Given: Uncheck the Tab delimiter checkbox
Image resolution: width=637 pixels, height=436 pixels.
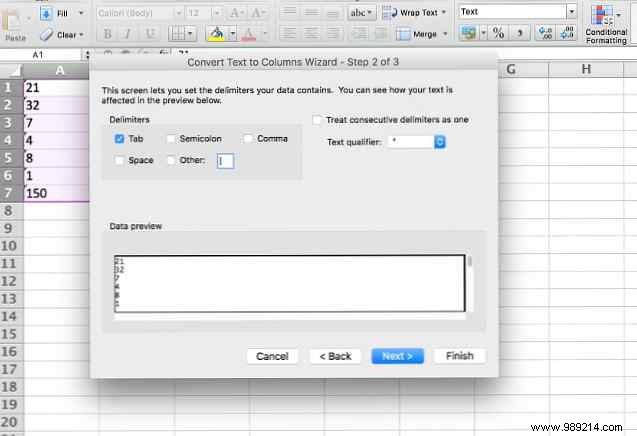Looking at the screenshot, I should pos(119,139).
